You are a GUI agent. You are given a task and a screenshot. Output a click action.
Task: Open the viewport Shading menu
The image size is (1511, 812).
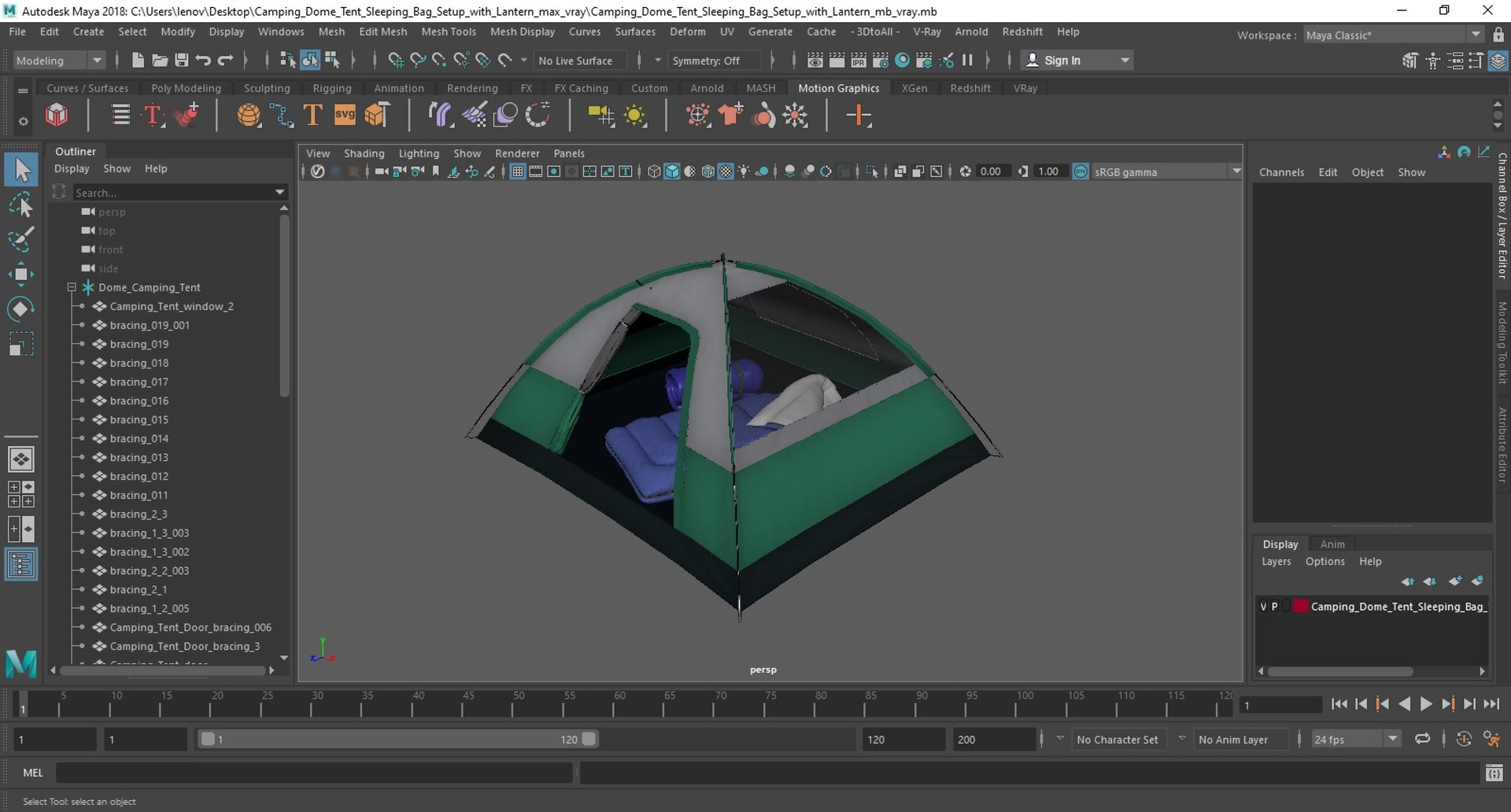point(364,153)
